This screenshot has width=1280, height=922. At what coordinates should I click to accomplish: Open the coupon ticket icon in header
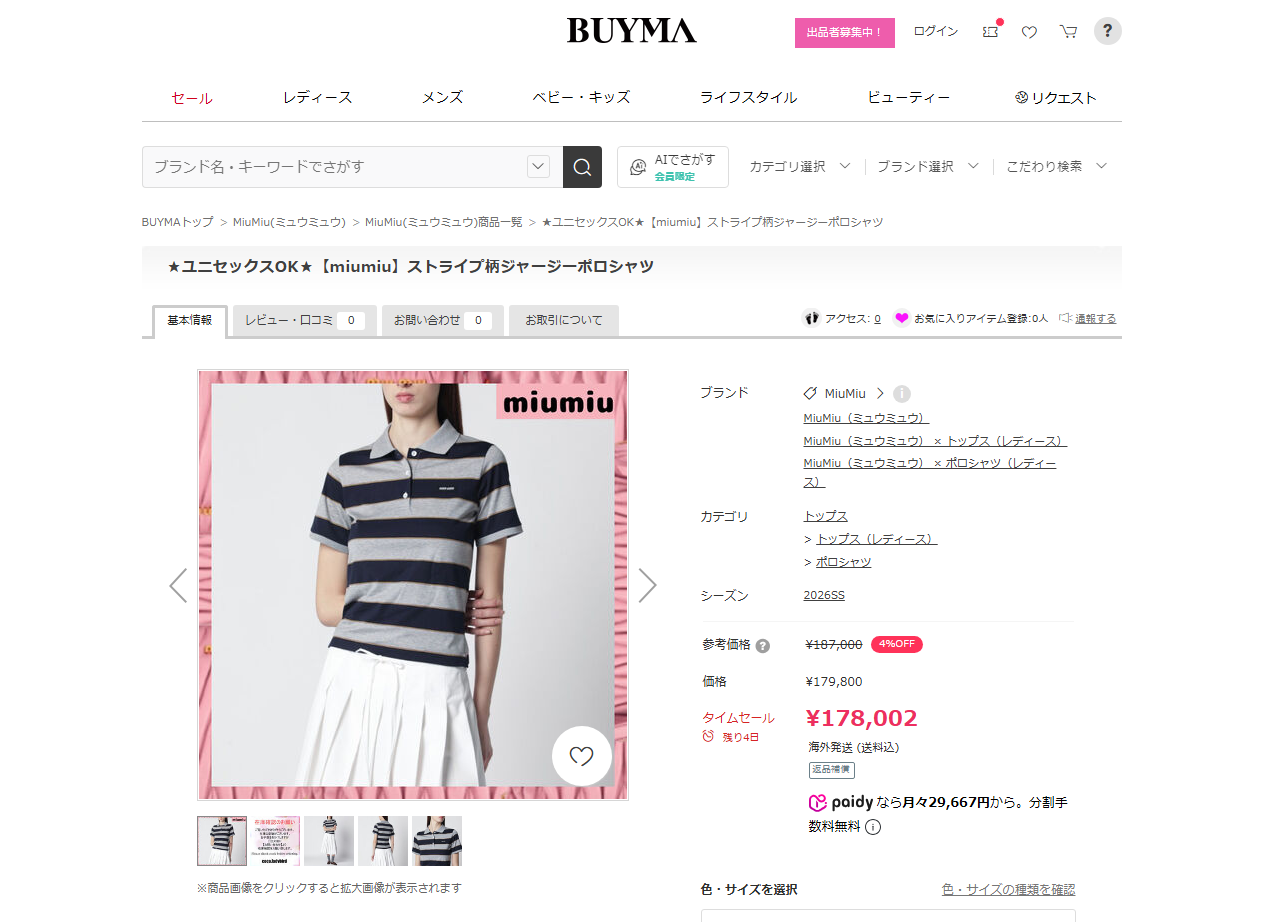pos(991,31)
